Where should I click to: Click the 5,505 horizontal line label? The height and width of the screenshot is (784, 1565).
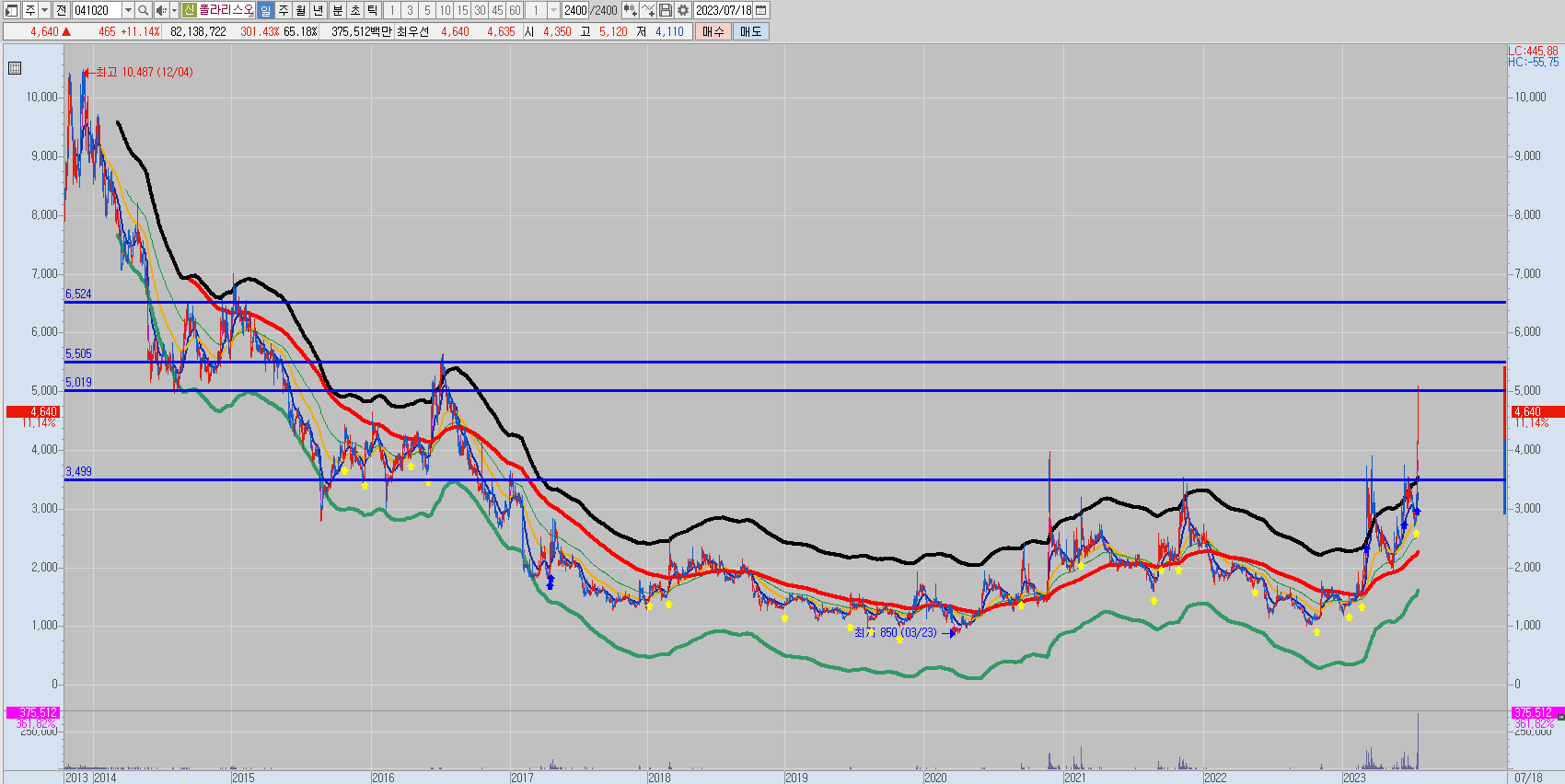[x=78, y=354]
